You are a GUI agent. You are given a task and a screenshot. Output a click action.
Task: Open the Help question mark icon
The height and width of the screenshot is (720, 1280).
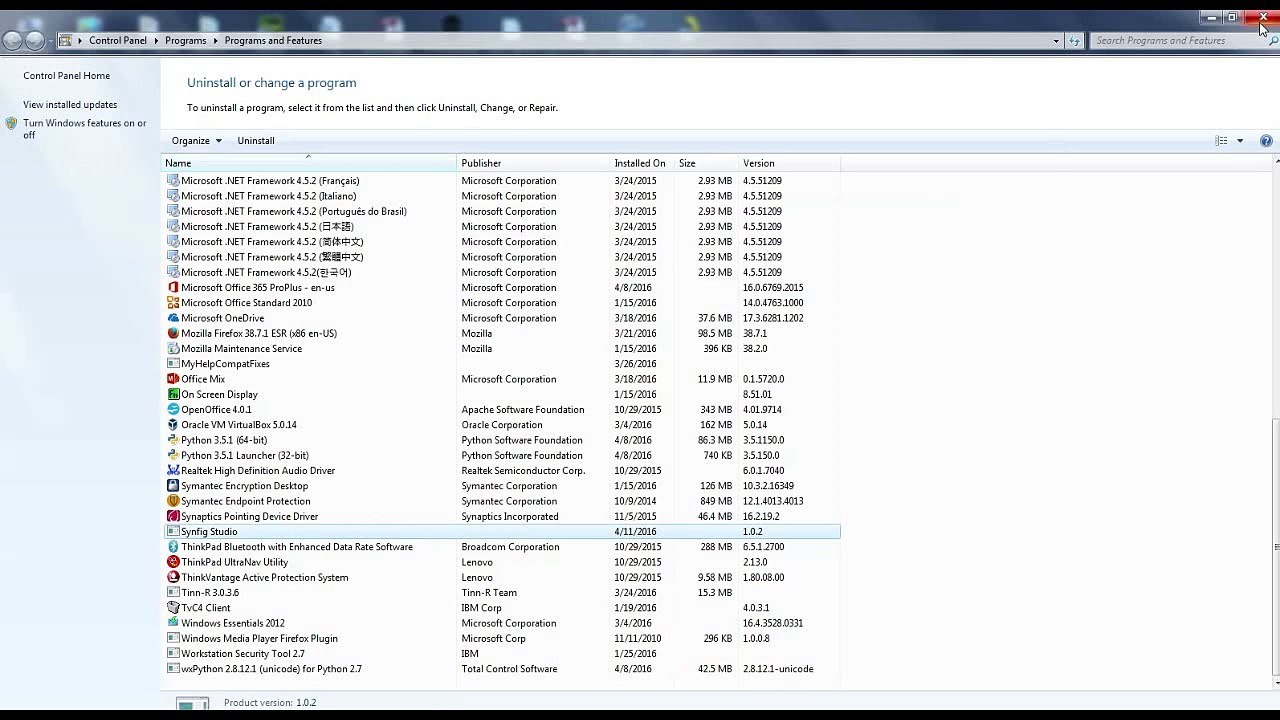point(1267,141)
